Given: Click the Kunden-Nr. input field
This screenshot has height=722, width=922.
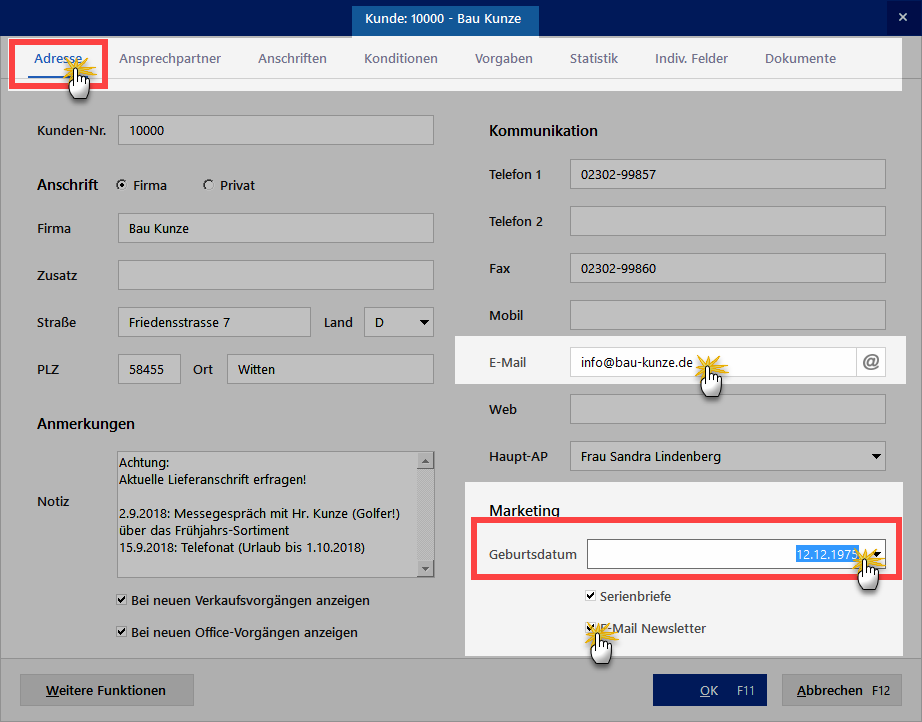Looking at the screenshot, I should [276, 130].
